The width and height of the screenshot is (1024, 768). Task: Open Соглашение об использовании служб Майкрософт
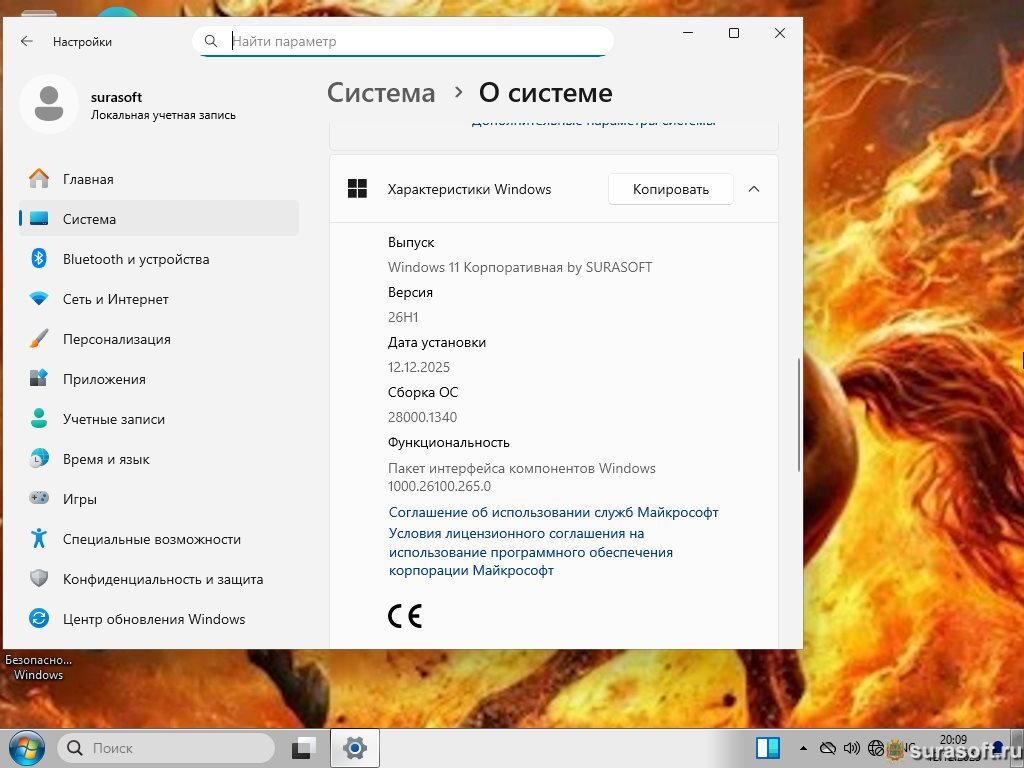tap(553, 512)
